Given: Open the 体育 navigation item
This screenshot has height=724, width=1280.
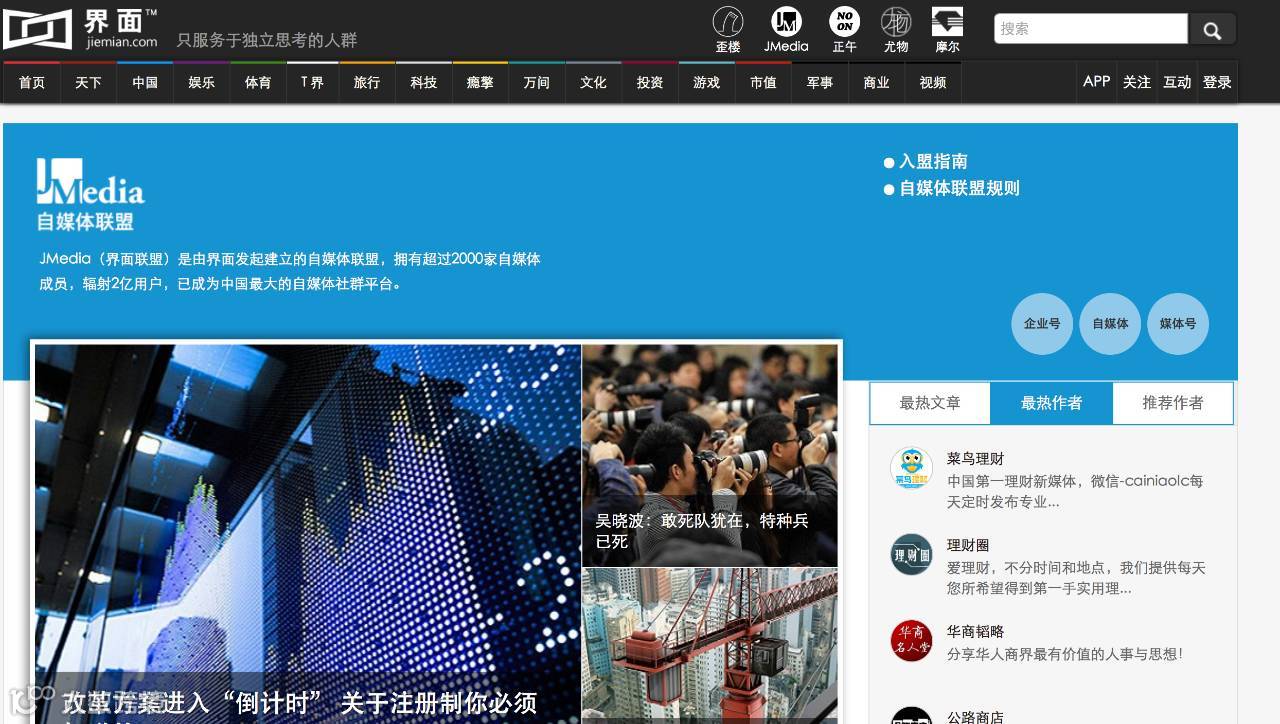Looking at the screenshot, I should click(258, 83).
